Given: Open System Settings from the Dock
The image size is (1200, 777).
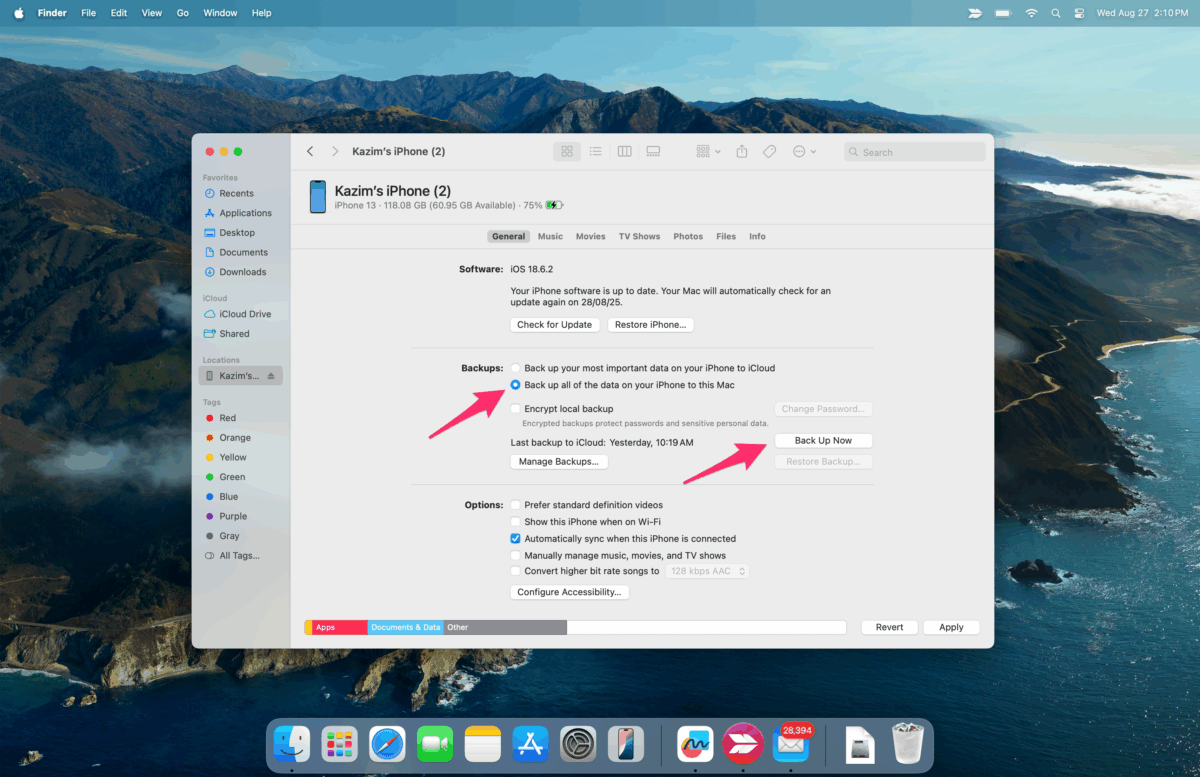Looking at the screenshot, I should click(x=578, y=744).
